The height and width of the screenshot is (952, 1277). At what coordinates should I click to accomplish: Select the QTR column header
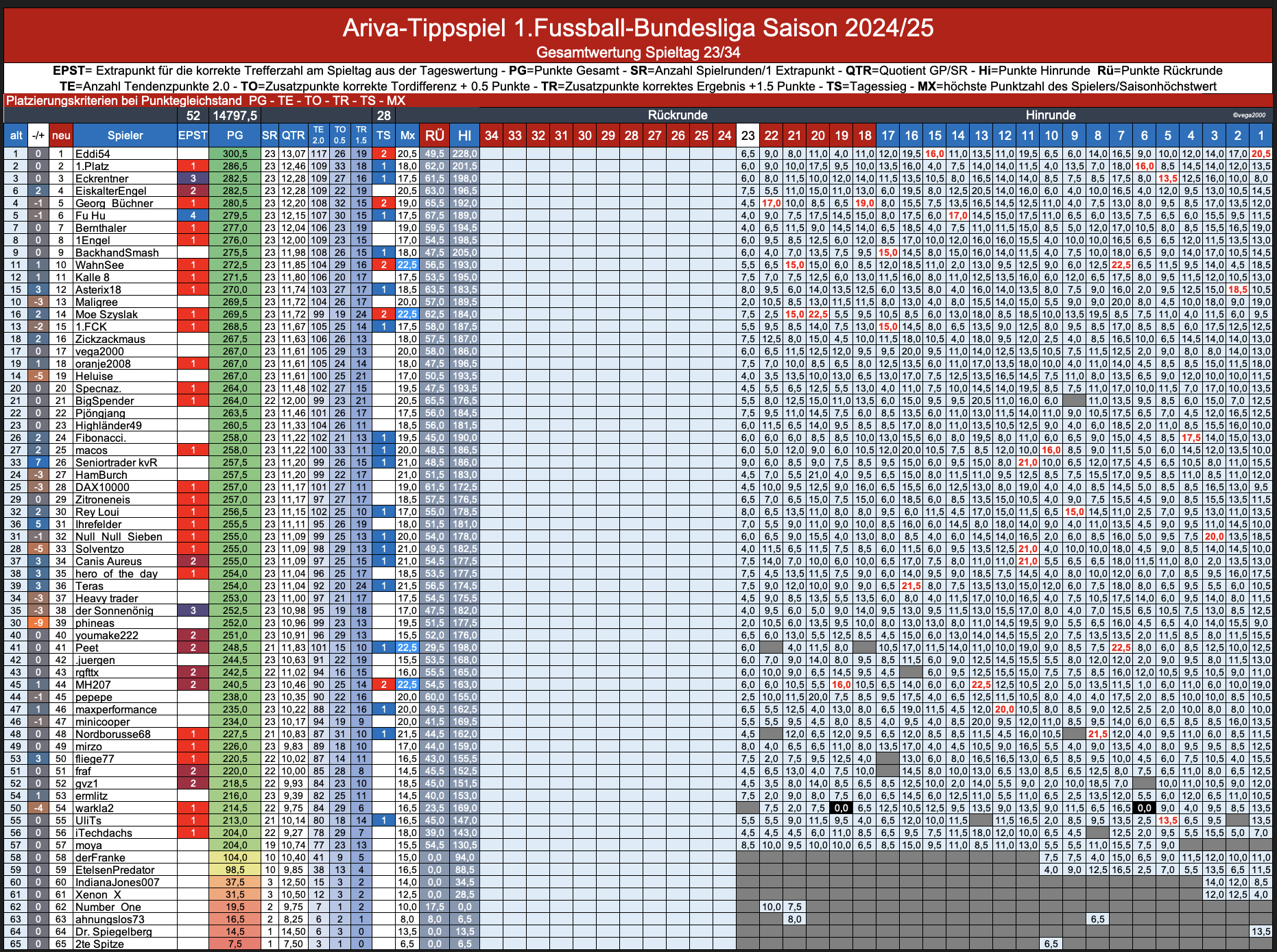point(293,135)
